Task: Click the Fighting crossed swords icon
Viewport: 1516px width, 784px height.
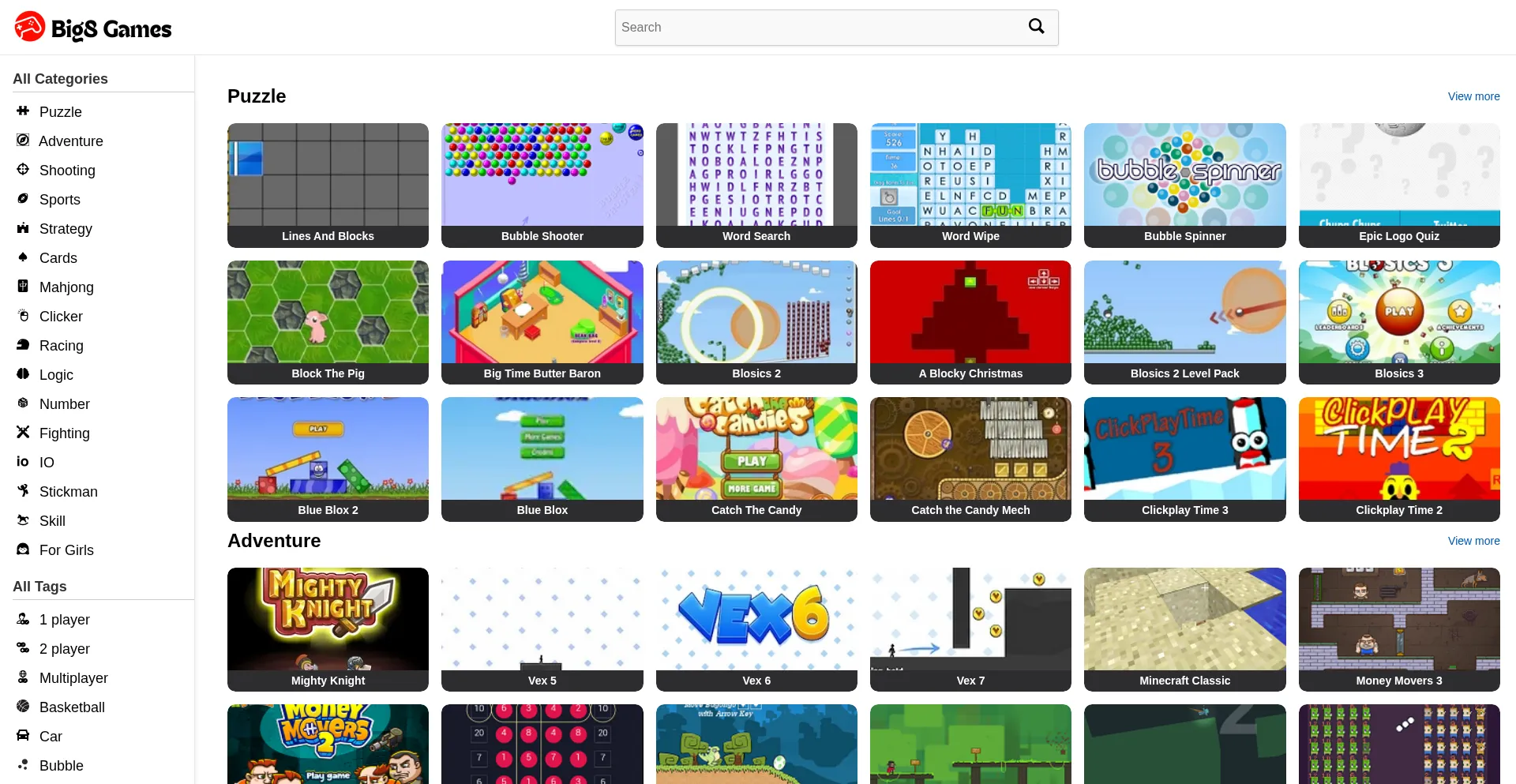Action: (x=23, y=433)
